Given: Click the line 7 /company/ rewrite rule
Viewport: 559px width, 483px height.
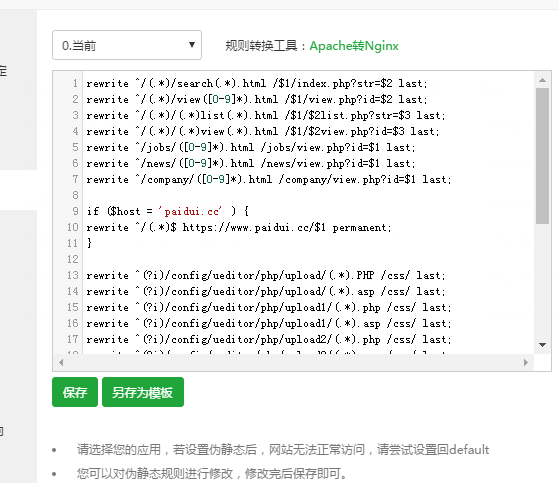Looking at the screenshot, I should coord(269,179).
